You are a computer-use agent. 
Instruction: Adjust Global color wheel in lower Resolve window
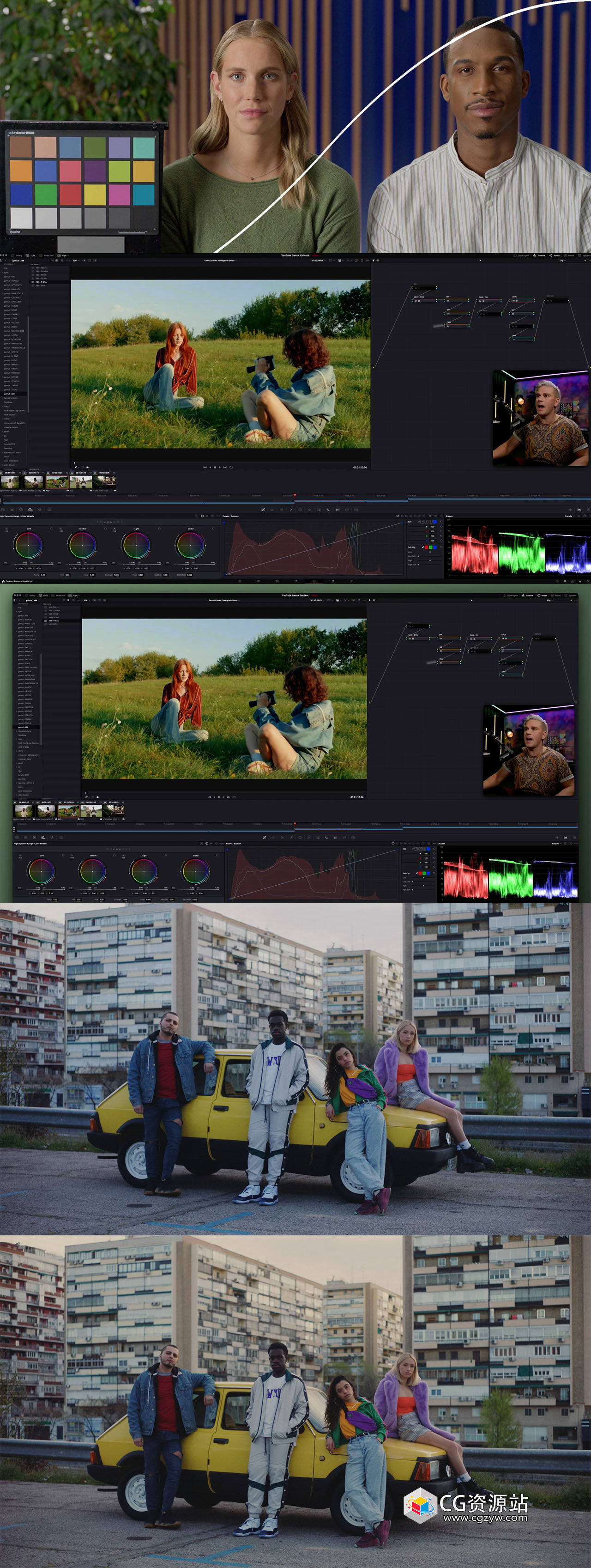pos(195,871)
